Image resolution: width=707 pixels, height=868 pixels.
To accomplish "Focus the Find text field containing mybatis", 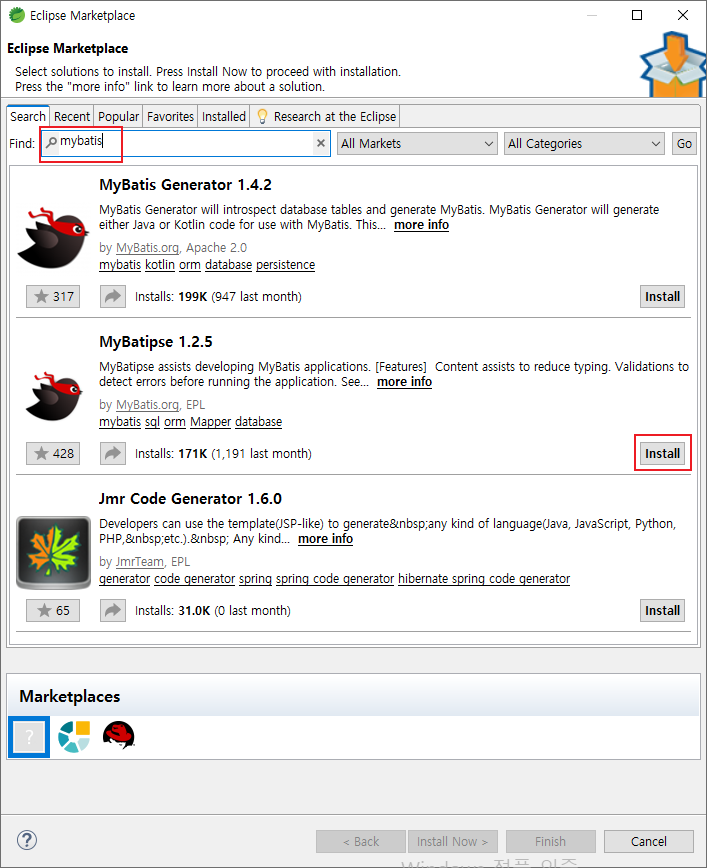I will 185,143.
